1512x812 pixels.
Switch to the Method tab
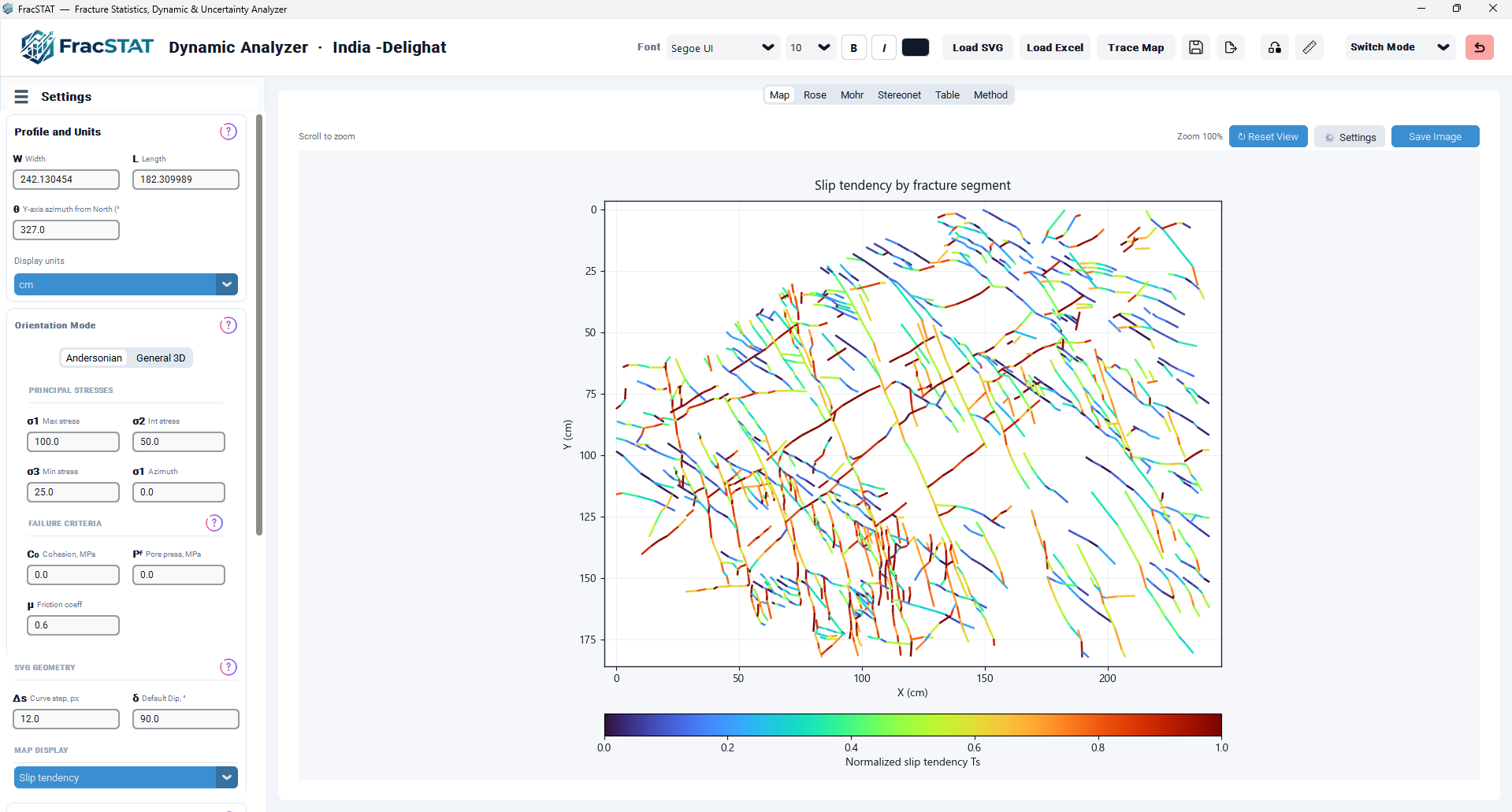pos(990,95)
